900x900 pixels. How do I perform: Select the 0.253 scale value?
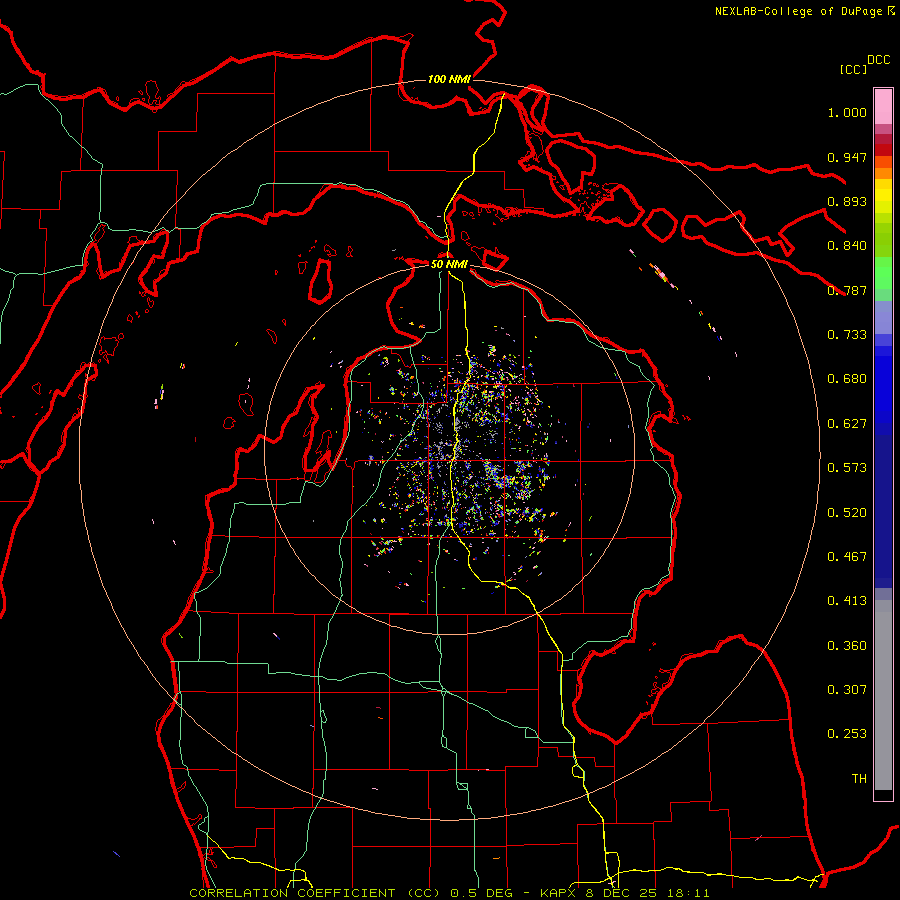coord(847,734)
